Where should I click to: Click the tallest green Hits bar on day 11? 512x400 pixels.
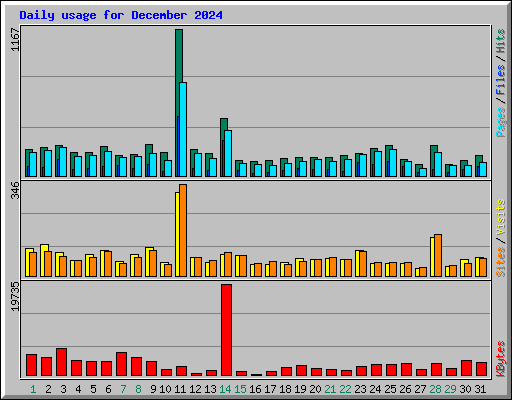click(179, 56)
